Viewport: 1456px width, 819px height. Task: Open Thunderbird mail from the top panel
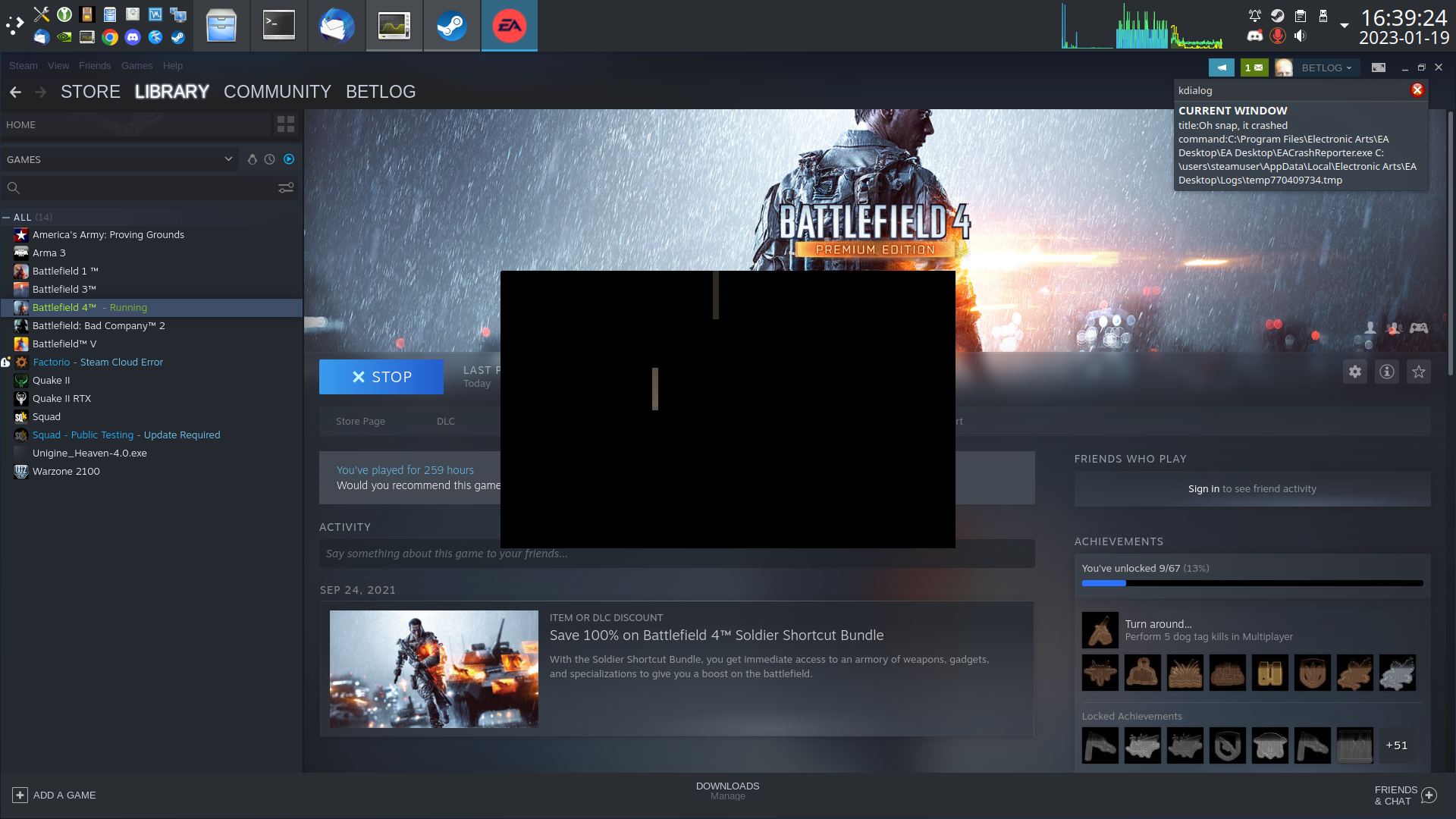(337, 26)
